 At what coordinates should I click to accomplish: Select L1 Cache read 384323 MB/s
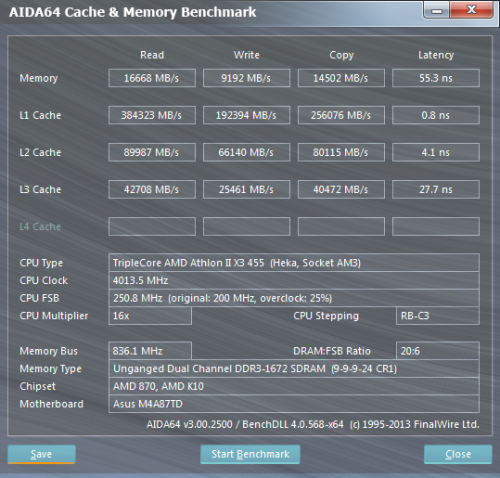tap(152, 115)
